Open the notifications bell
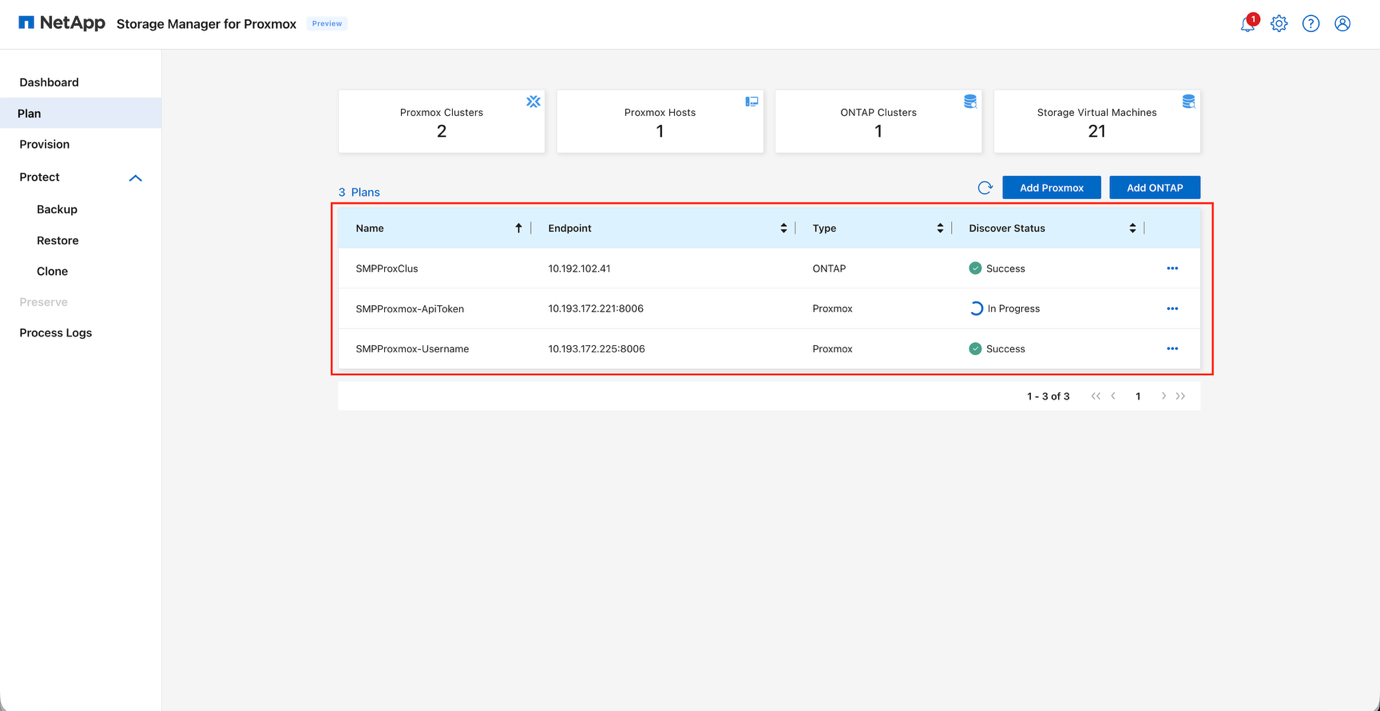Viewport: 1380px width, 711px height. point(1247,24)
